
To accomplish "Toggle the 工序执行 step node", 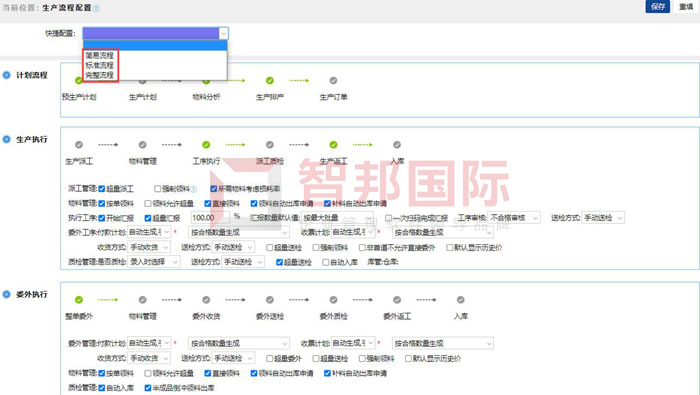I will pos(206,145).
